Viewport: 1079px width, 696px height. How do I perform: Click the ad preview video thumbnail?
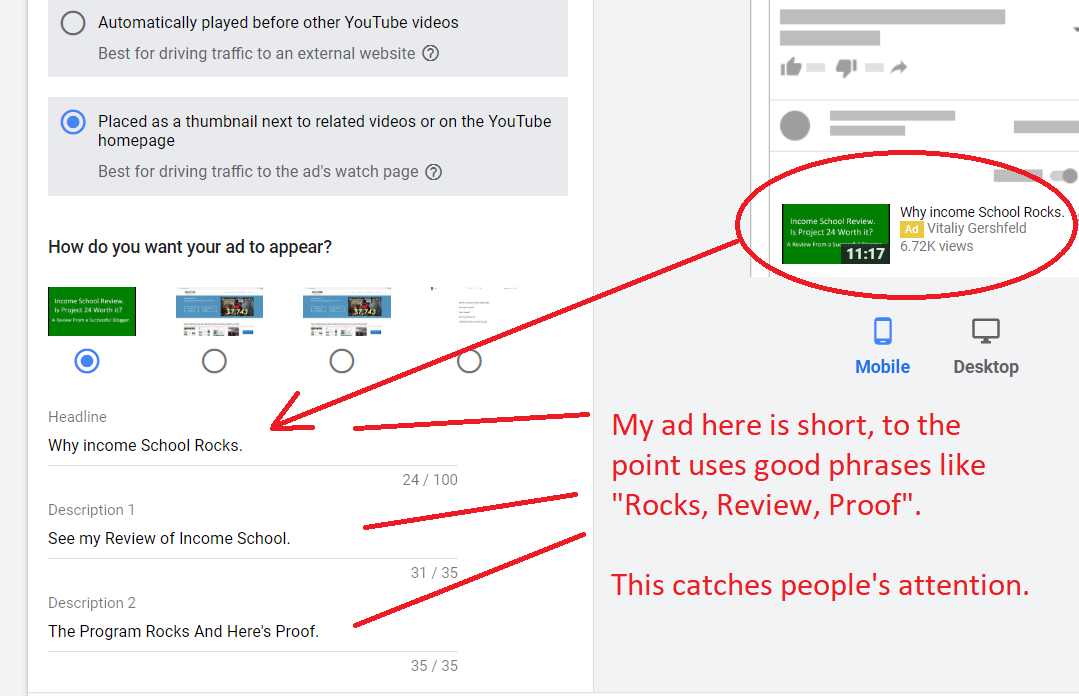835,234
